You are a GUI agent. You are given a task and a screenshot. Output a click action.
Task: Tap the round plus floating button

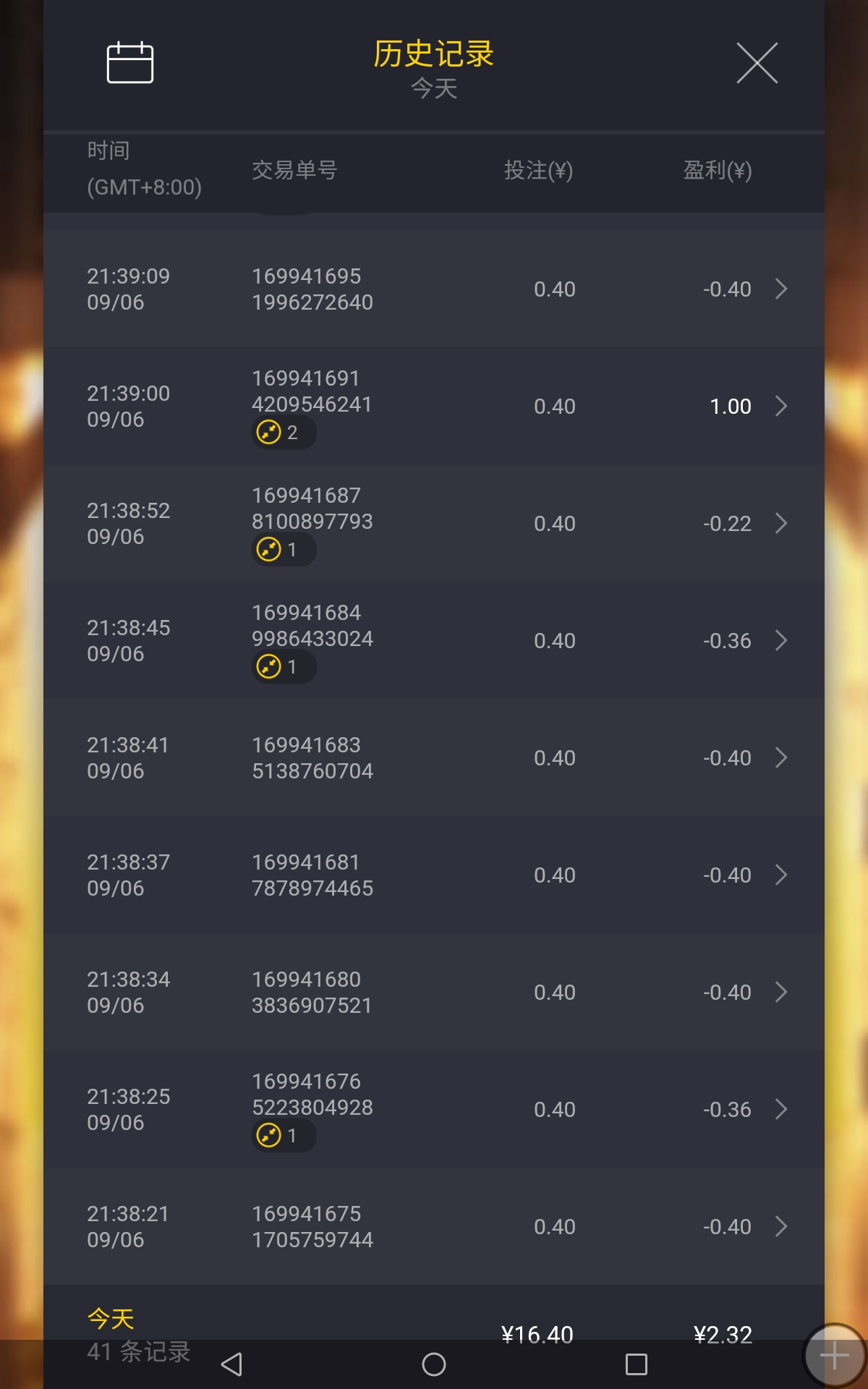[835, 1356]
